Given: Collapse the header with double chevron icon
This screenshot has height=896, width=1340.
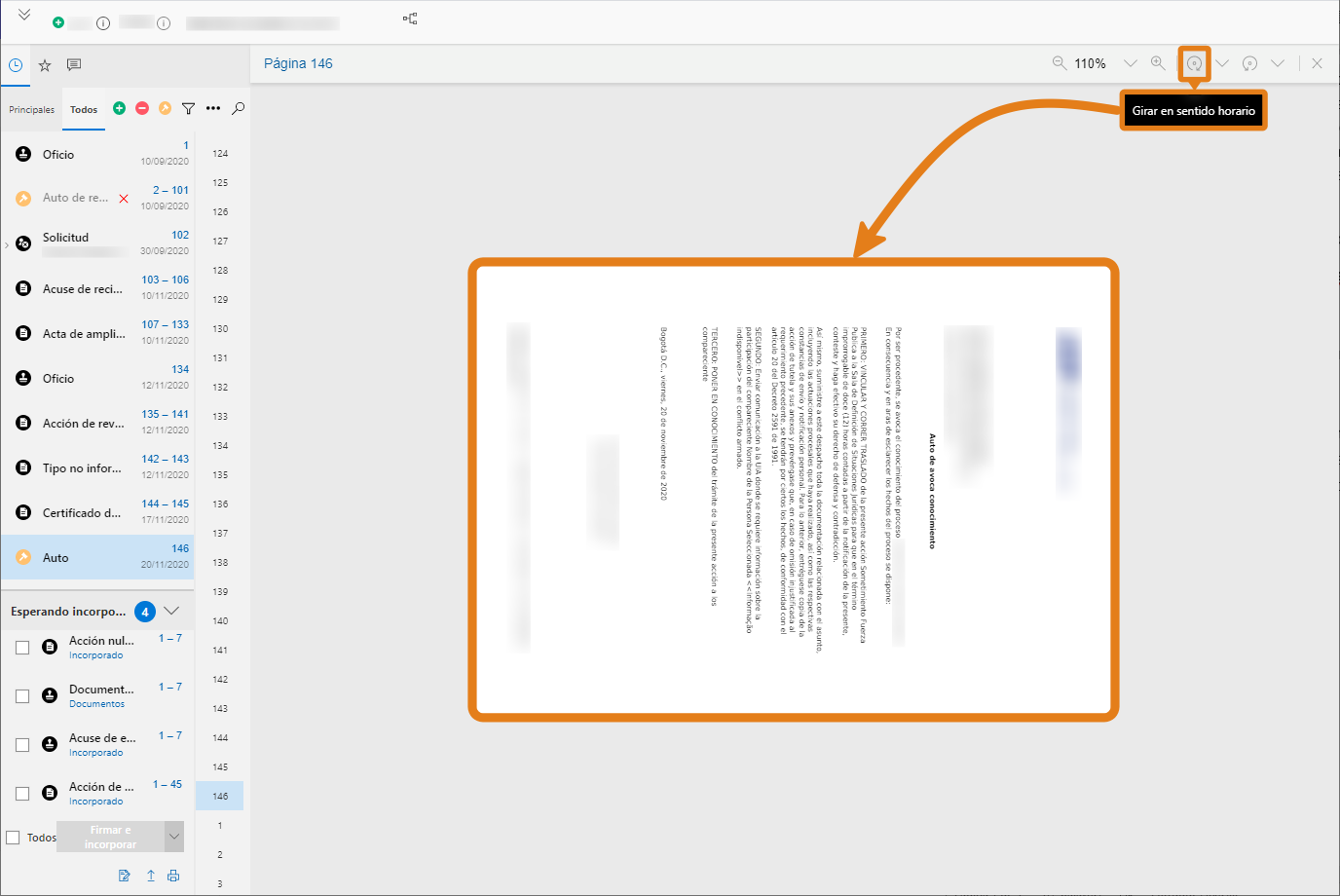Looking at the screenshot, I should tap(24, 15).
